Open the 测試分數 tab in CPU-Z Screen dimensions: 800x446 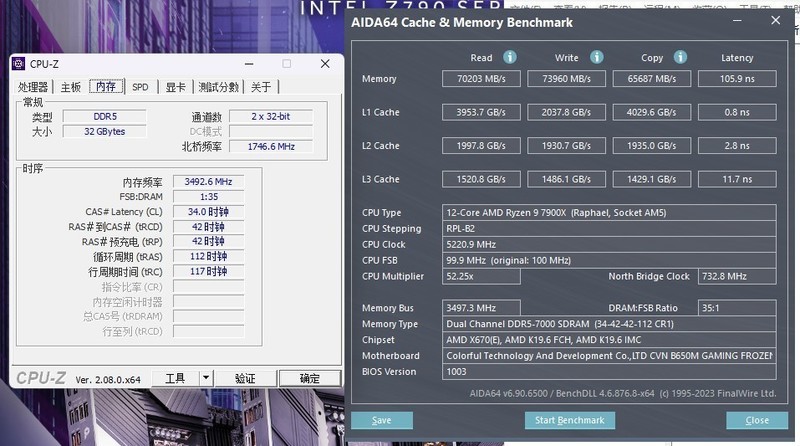[218, 87]
